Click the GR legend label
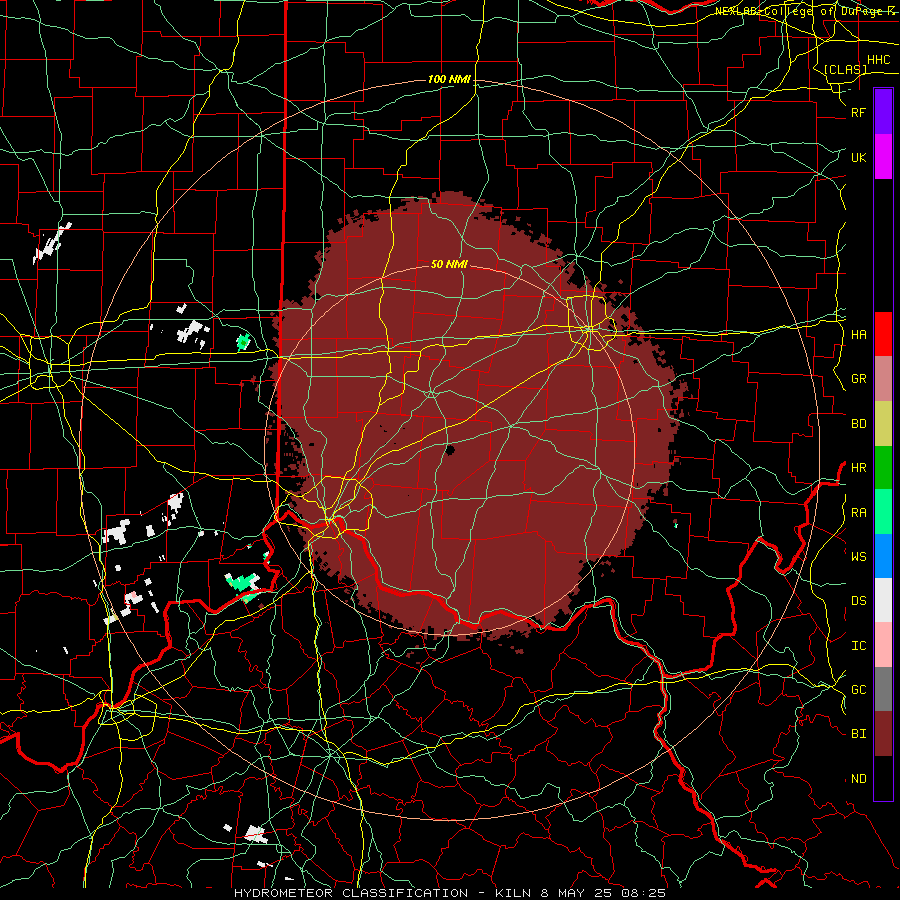The height and width of the screenshot is (900, 900). pos(858,379)
